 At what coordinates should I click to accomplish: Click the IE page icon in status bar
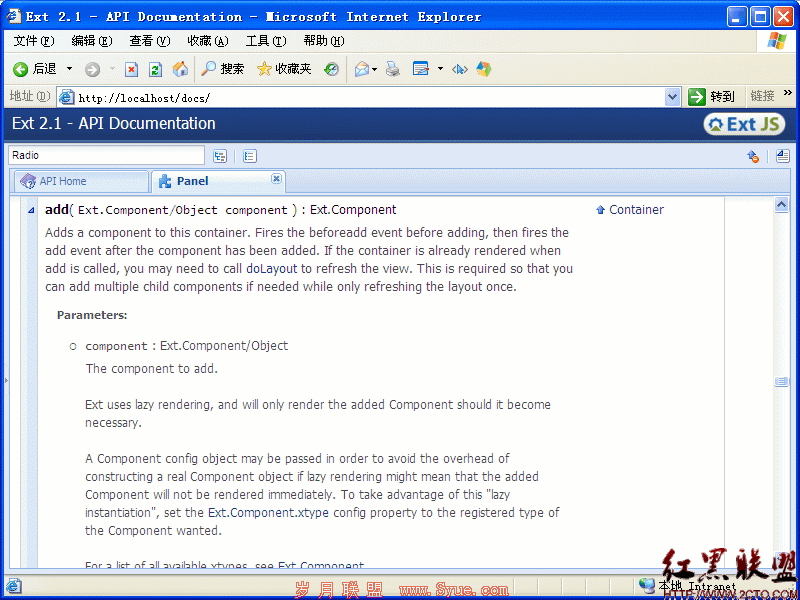click(13, 586)
